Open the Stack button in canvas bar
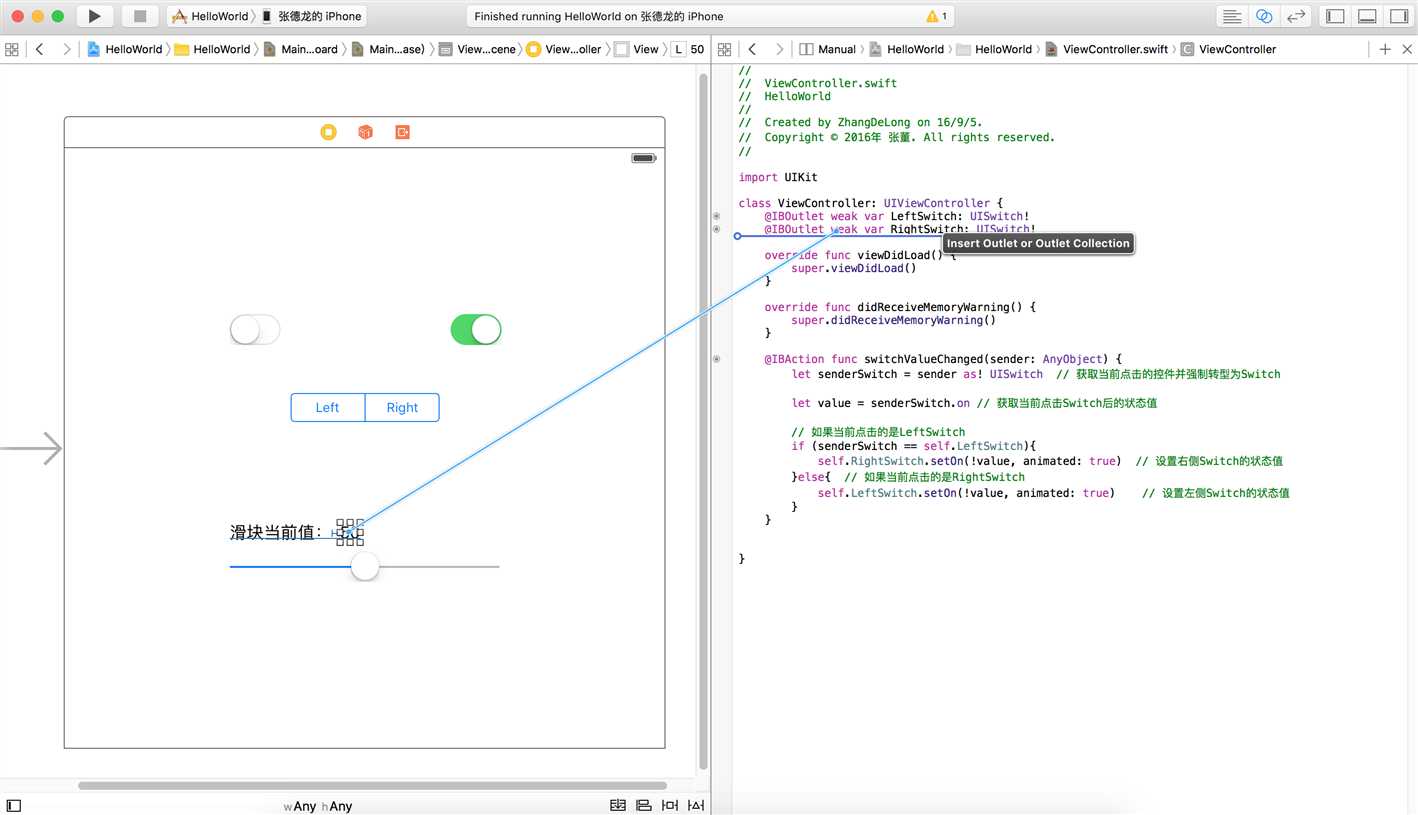 point(618,806)
